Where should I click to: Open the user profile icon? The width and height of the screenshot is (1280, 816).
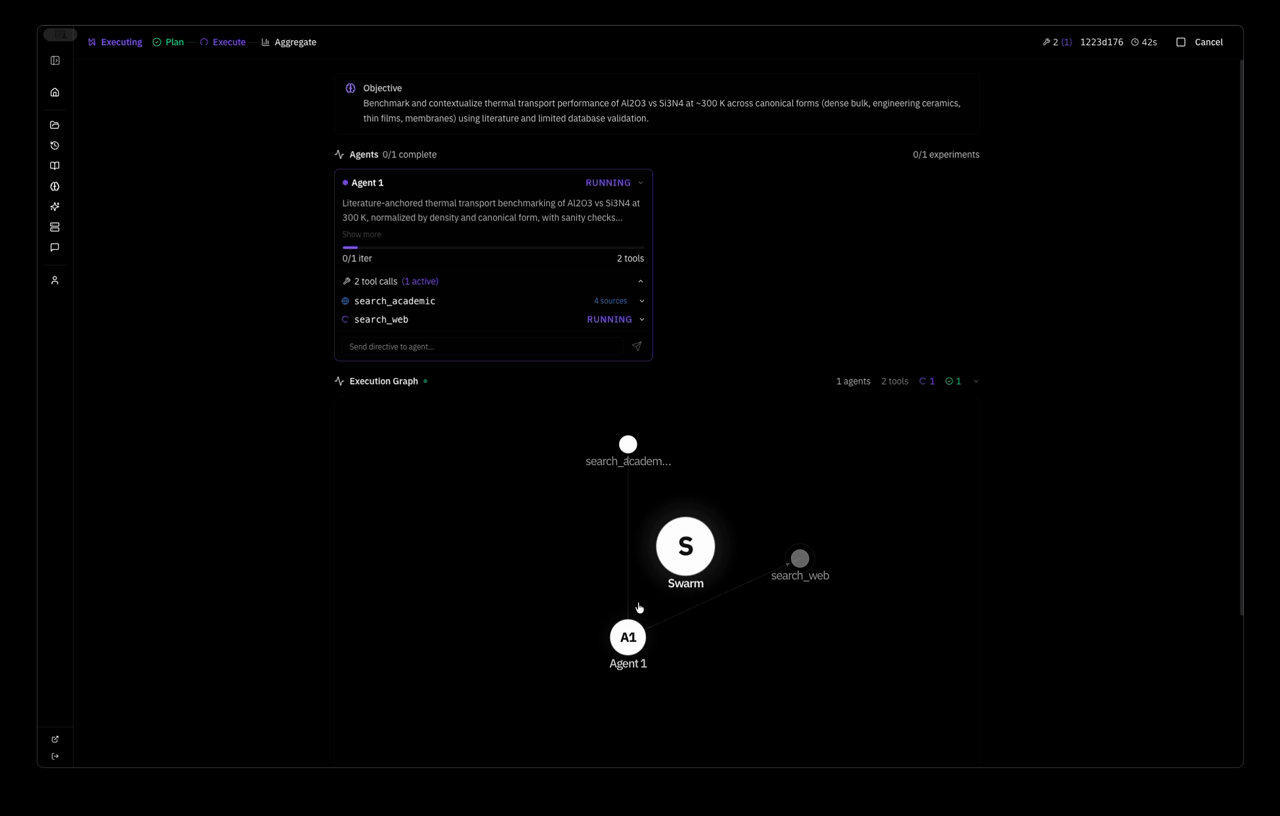click(55, 281)
